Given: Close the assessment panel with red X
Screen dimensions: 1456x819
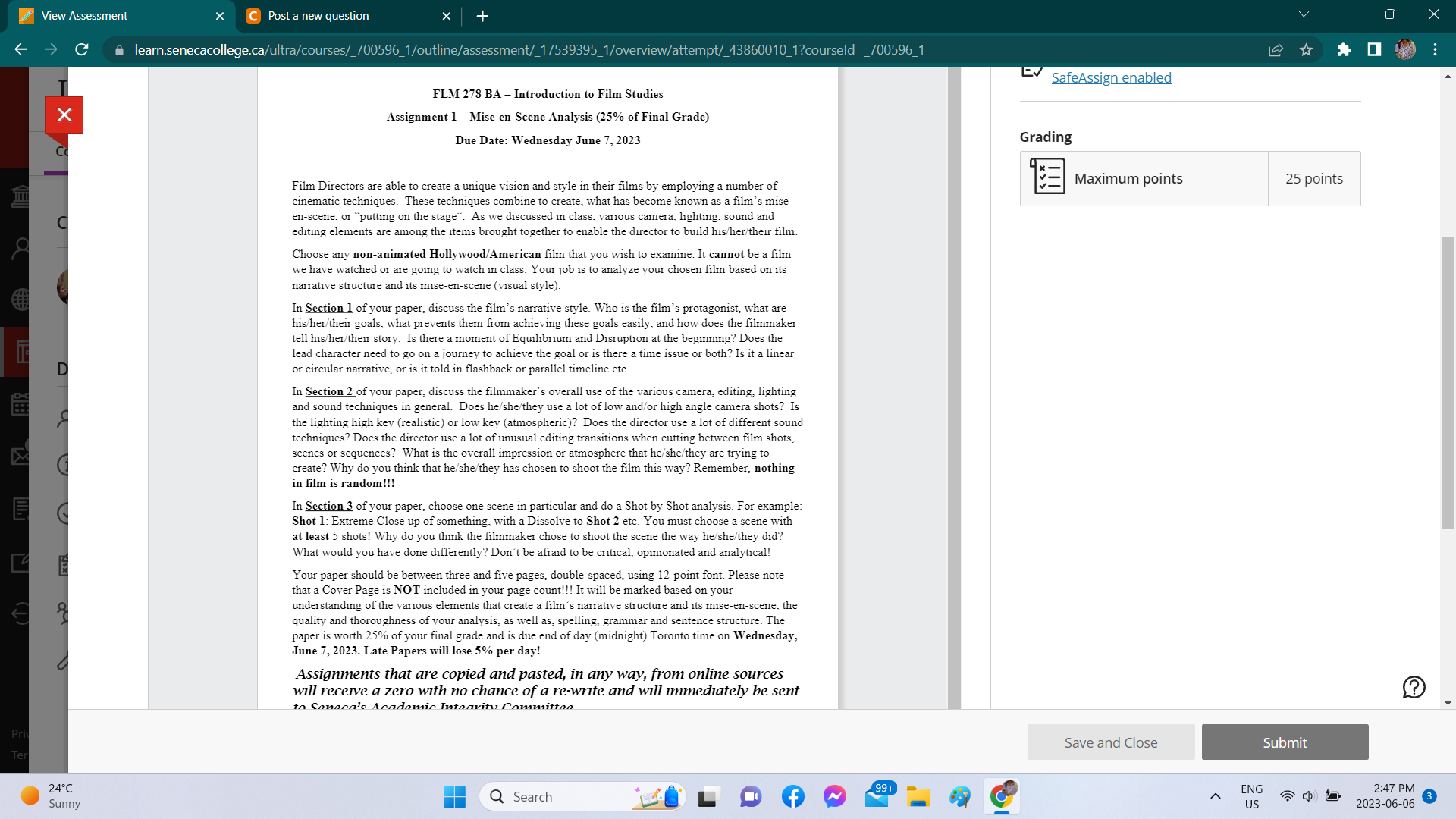Looking at the screenshot, I should click(64, 115).
